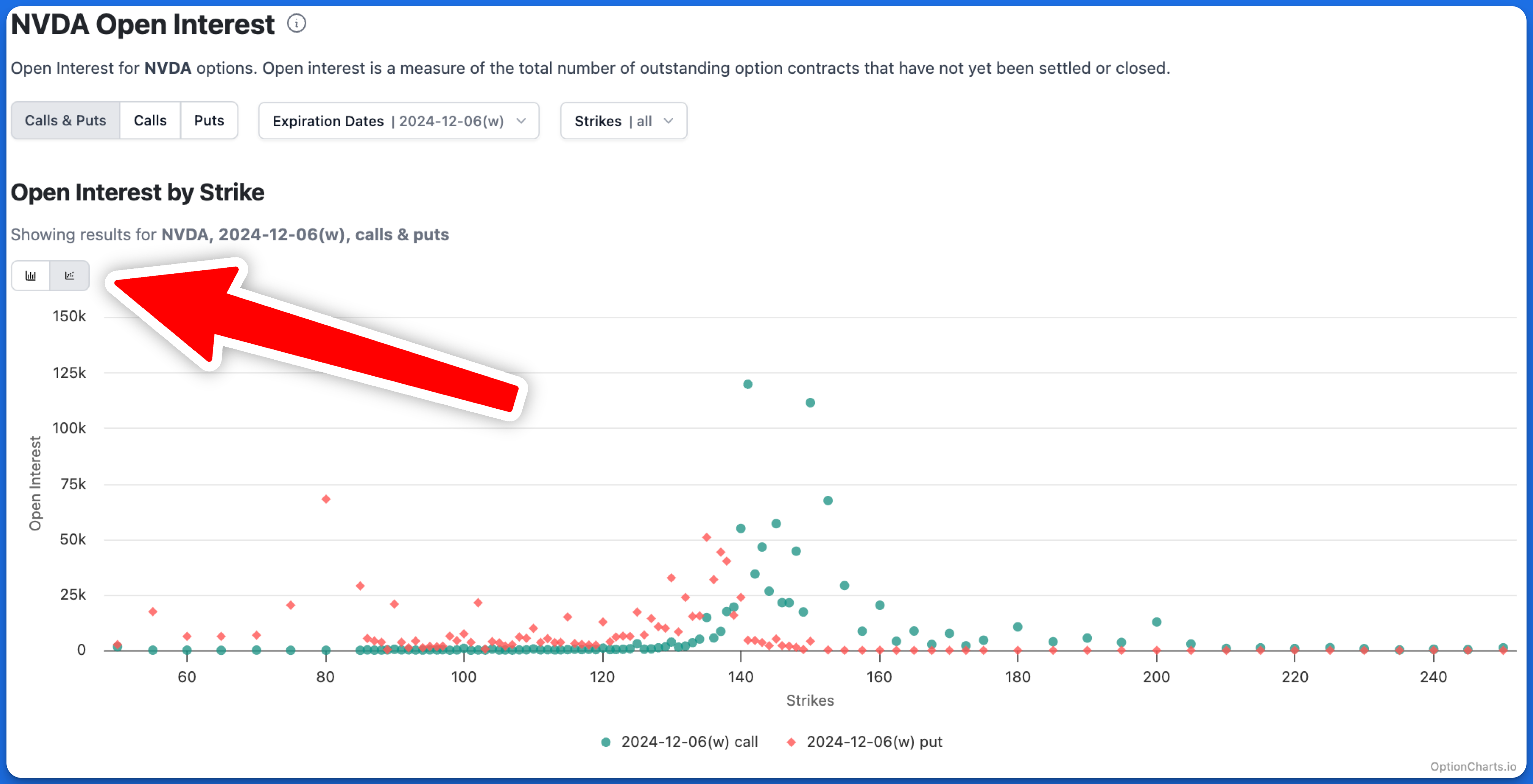Select the call point near 112k

[811, 403]
